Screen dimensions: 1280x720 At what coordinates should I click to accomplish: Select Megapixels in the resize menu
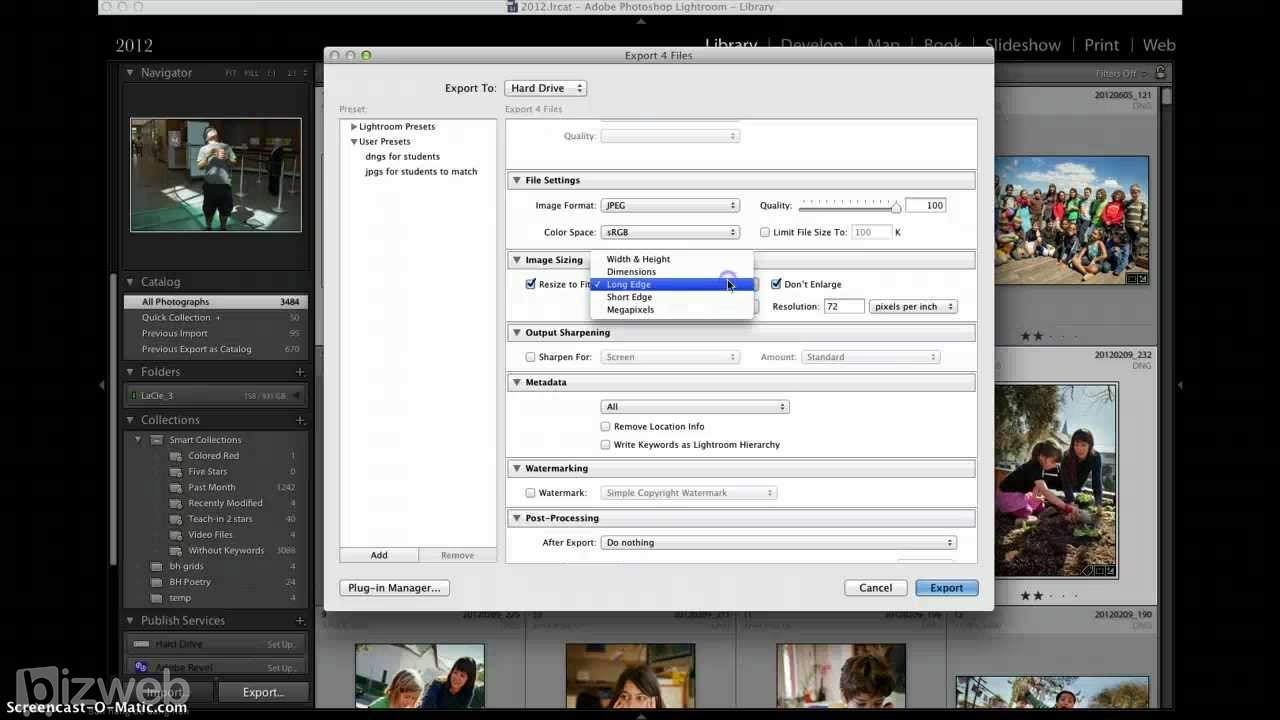(630, 310)
